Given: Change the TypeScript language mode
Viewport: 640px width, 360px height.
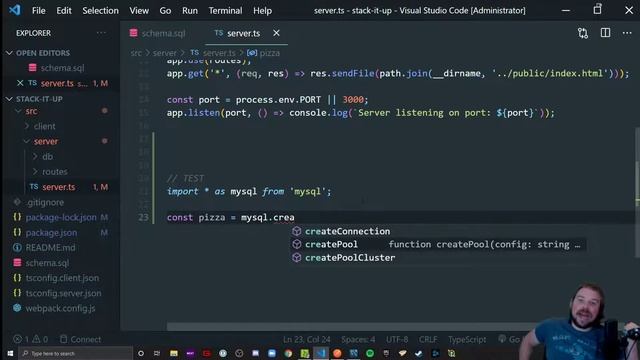Looking at the screenshot, I should click(467, 339).
